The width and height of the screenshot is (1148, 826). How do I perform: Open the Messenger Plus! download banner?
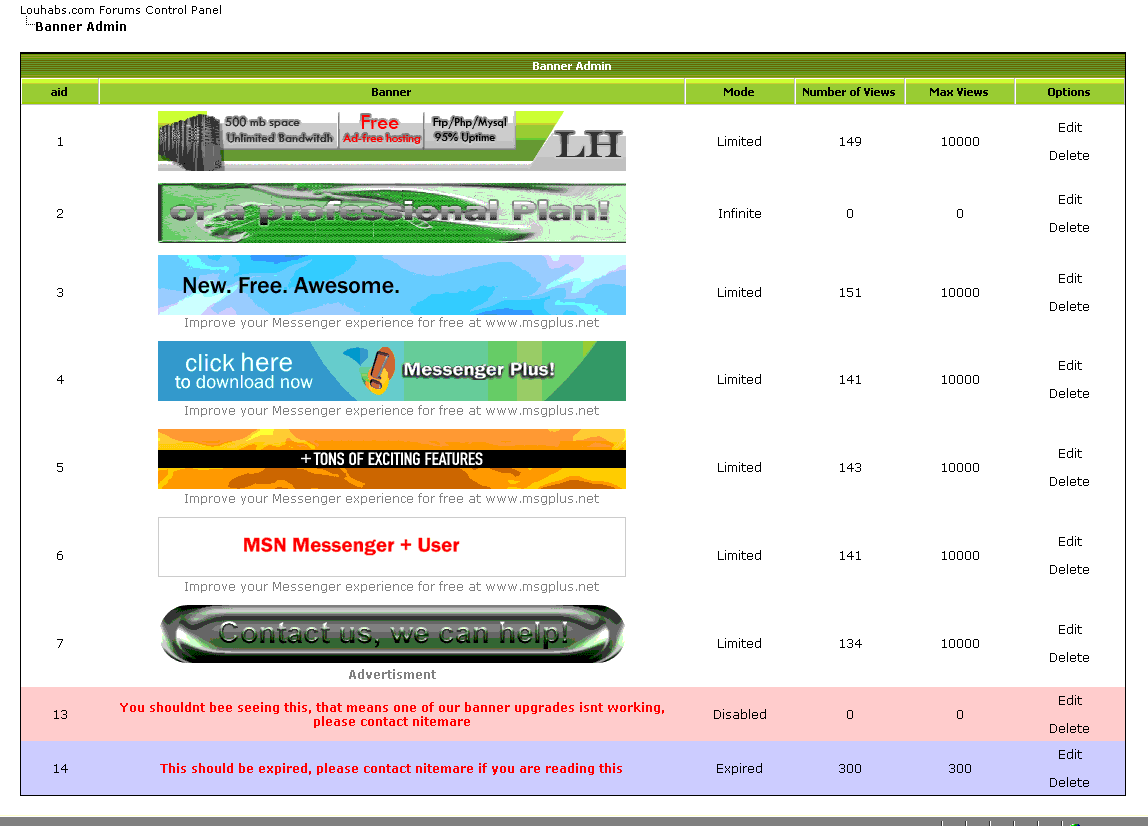[x=391, y=371]
